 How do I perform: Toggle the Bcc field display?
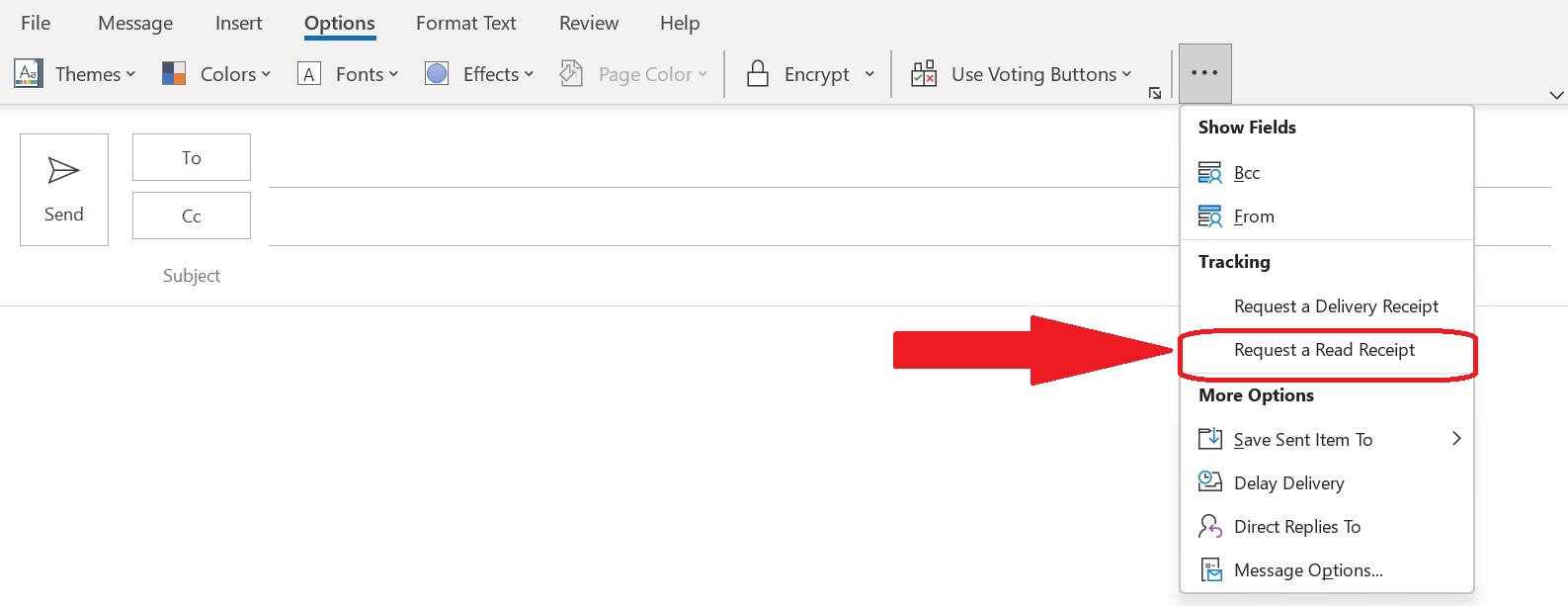[x=1246, y=173]
